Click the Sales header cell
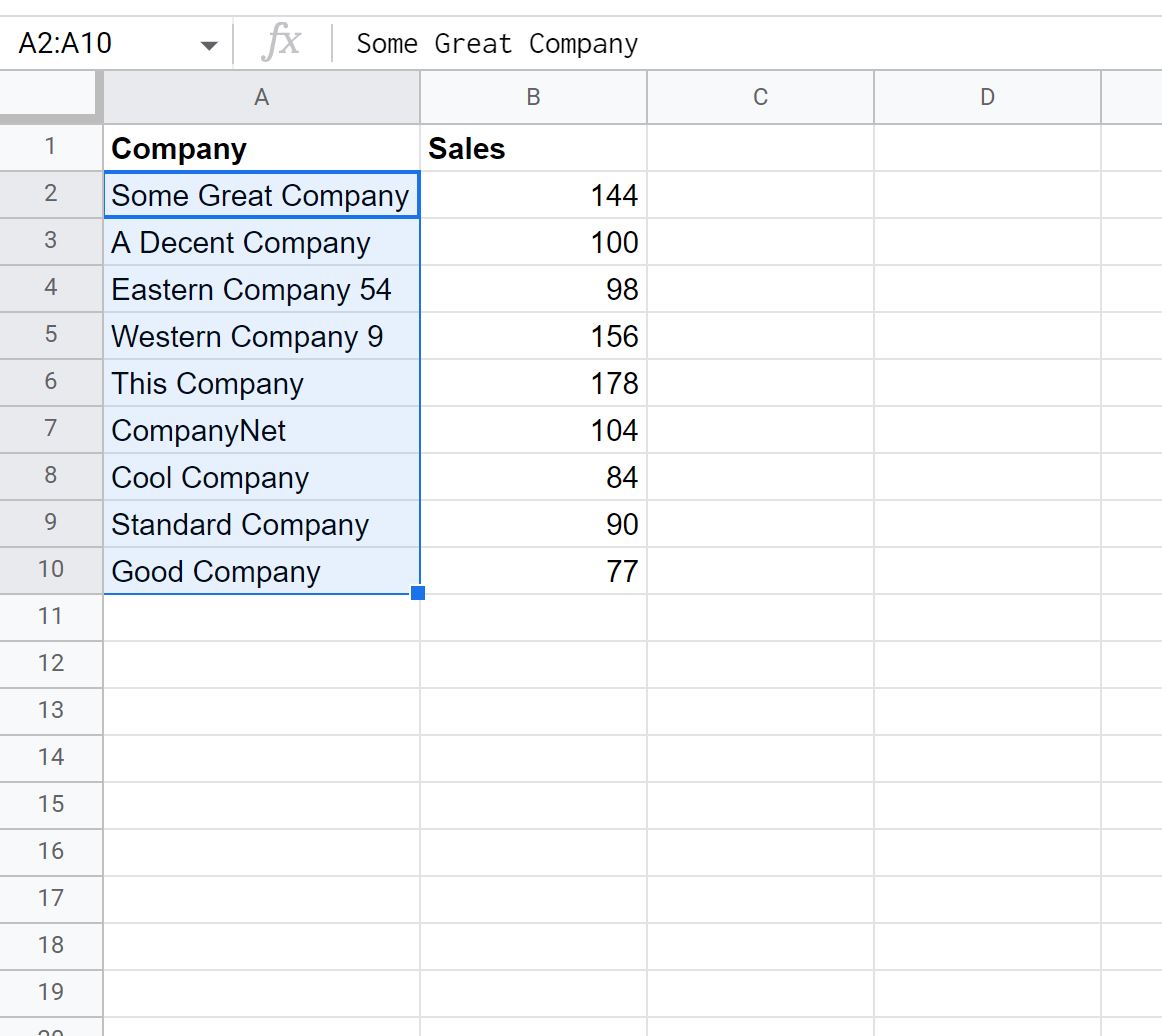Viewport: 1162px width, 1036px height. coord(534,148)
